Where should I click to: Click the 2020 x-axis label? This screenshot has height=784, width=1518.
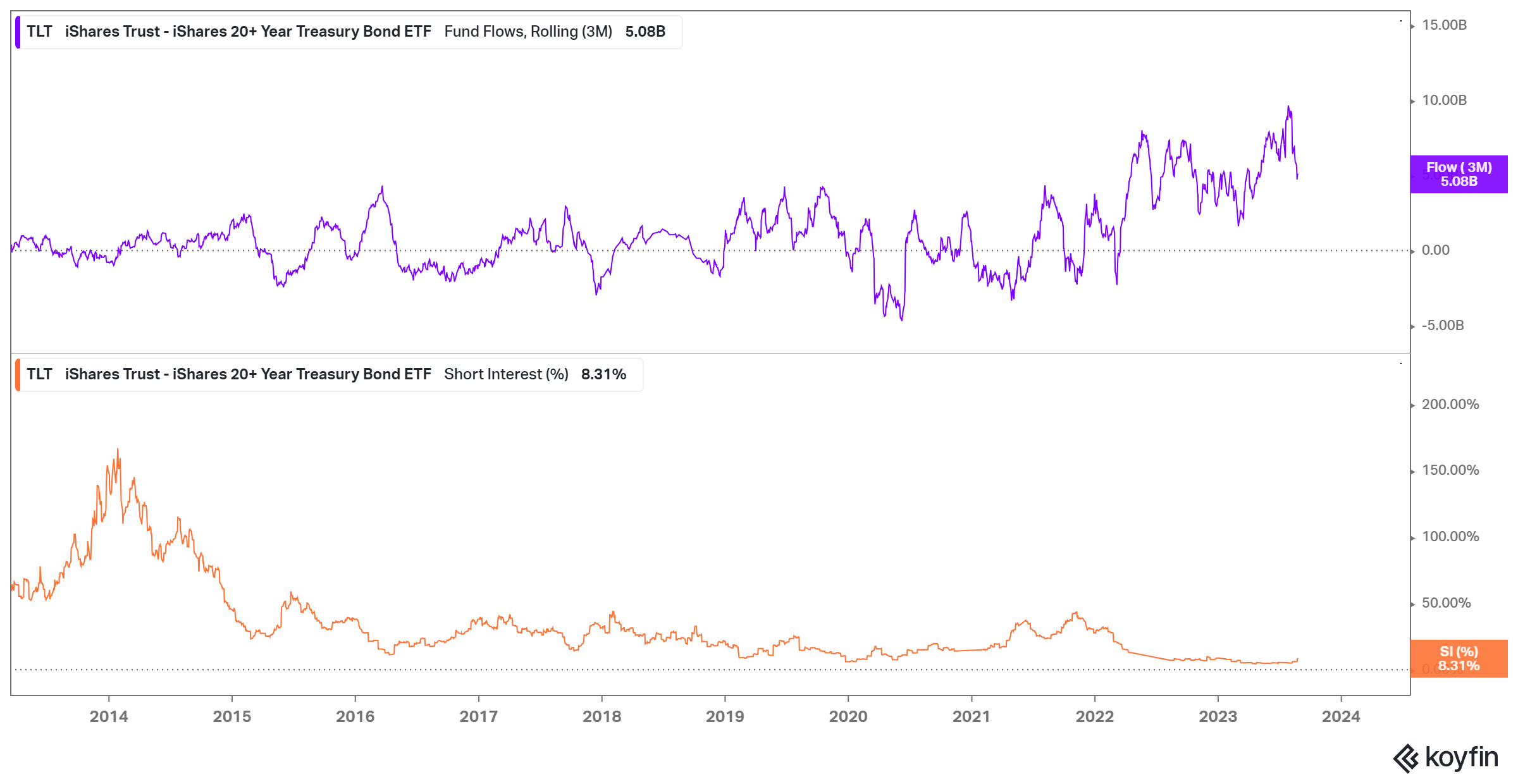pyautogui.click(x=848, y=717)
